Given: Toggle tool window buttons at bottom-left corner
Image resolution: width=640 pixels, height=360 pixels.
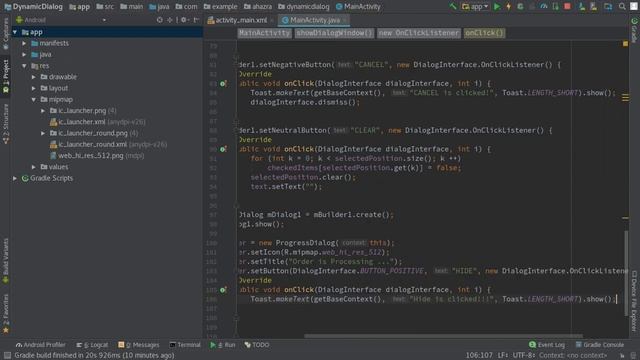Looking at the screenshot, I should [x=7, y=356].
